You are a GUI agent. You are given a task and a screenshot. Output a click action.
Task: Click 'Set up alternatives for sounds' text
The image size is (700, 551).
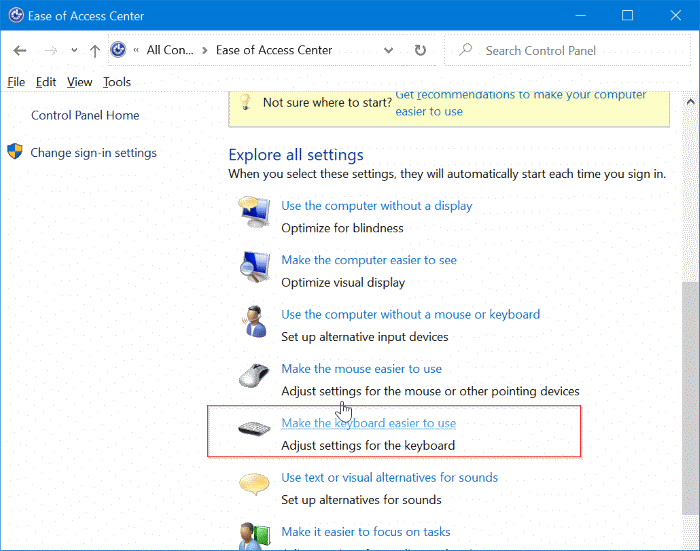(x=361, y=500)
